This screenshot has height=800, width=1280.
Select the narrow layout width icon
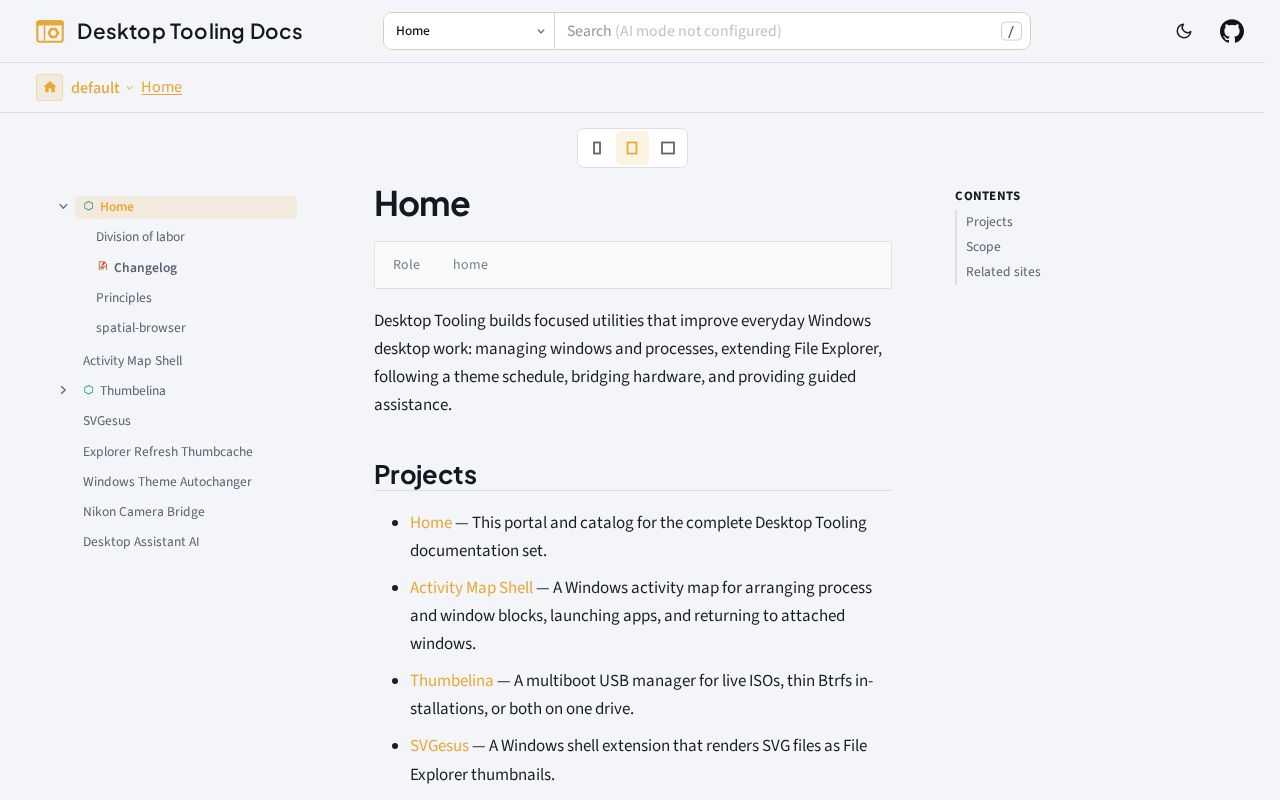[x=597, y=148]
